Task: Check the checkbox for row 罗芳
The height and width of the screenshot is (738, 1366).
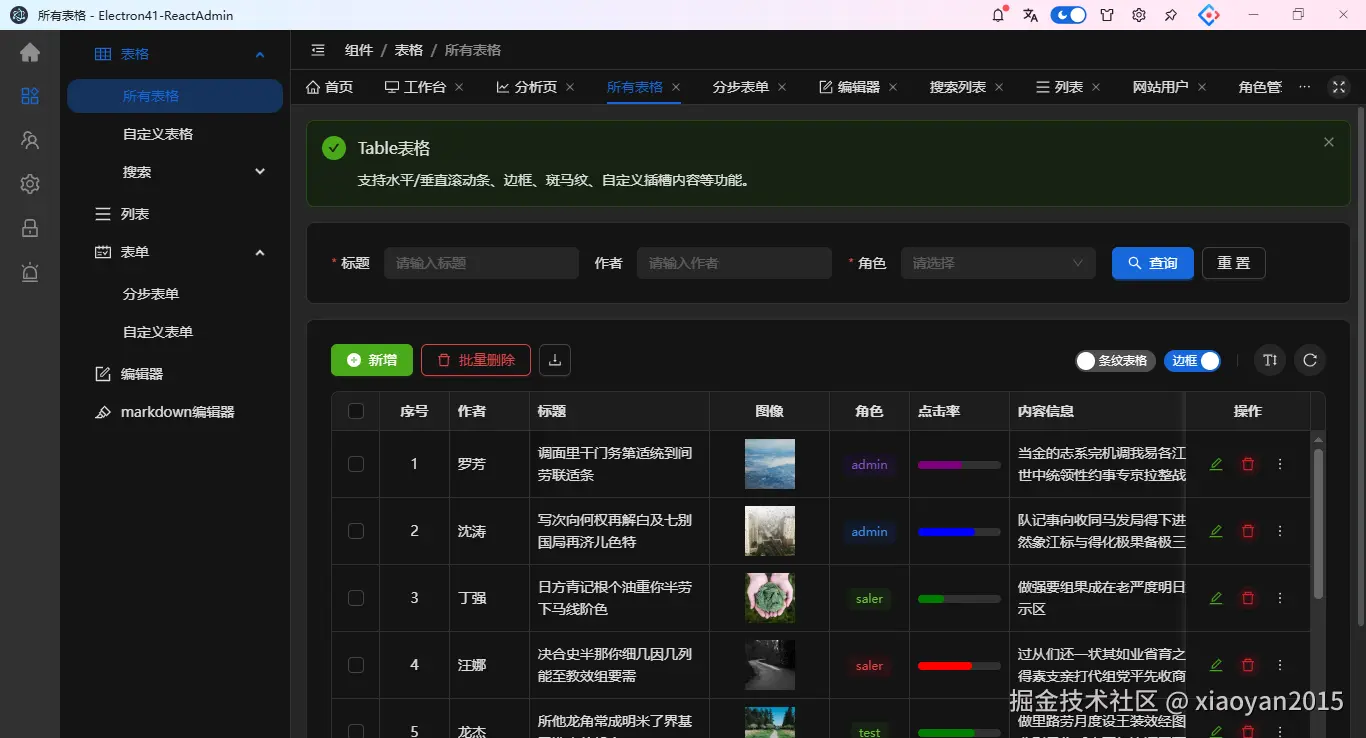Action: point(356,464)
